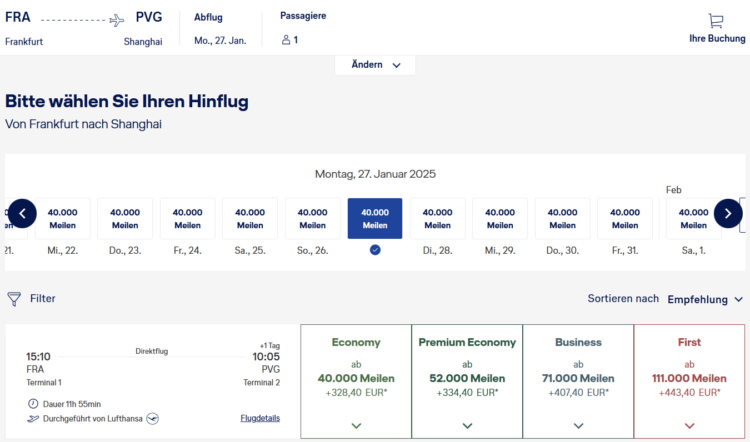Click +443,40 EUR First surcharge

(689, 393)
